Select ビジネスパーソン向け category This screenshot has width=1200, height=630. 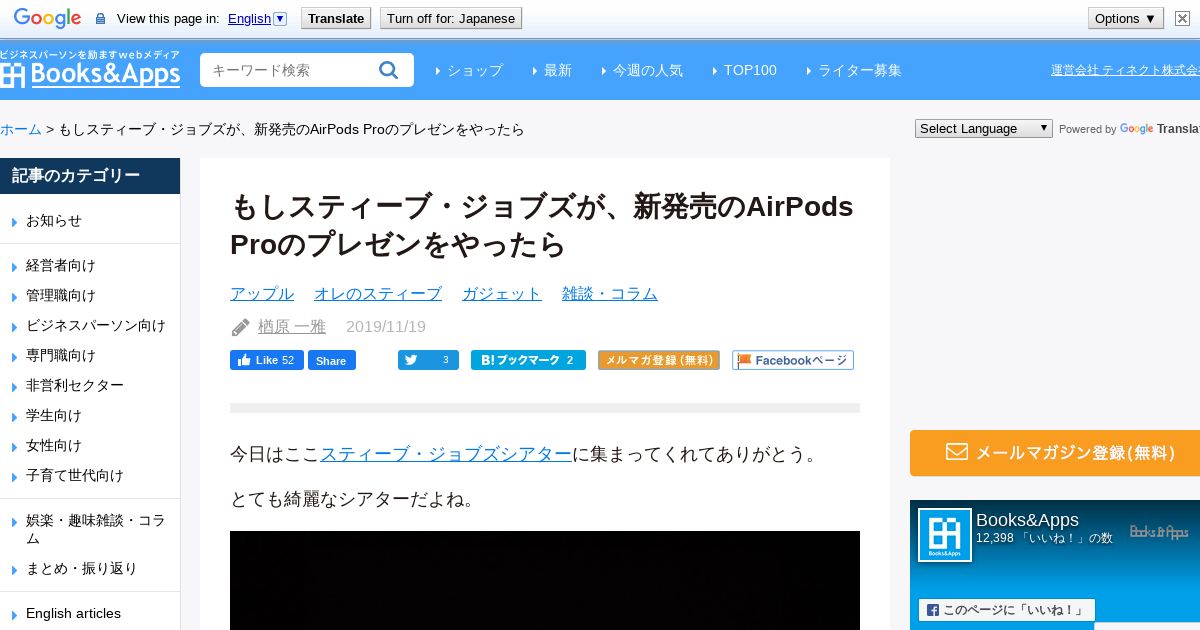[x=96, y=326]
